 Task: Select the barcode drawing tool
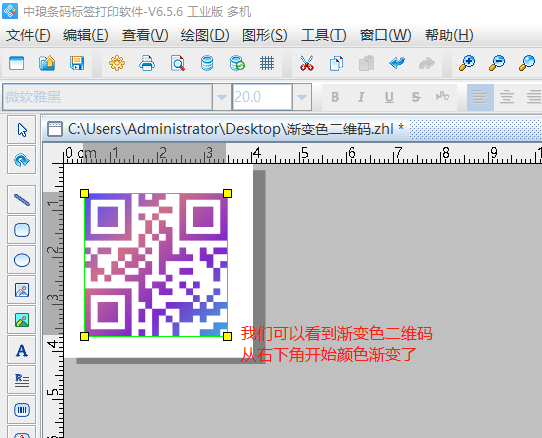(22, 410)
